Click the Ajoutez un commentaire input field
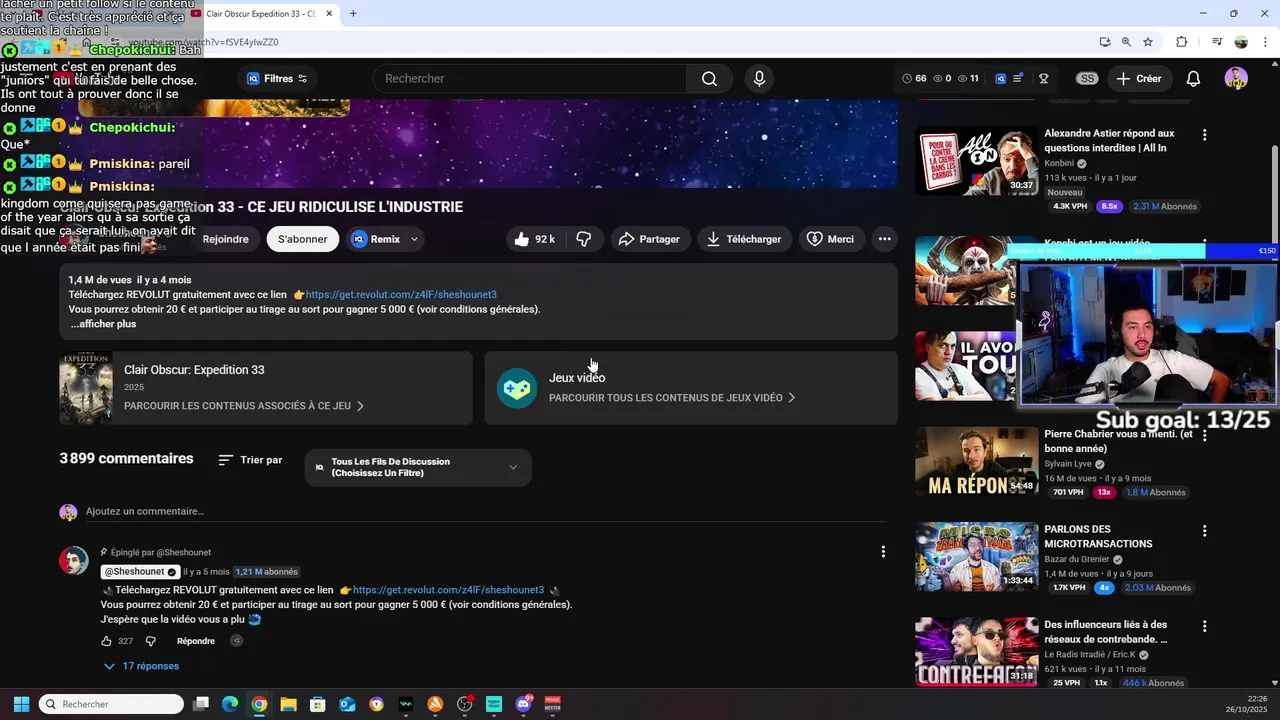Screen dimensions: 1280x720 pos(485,511)
